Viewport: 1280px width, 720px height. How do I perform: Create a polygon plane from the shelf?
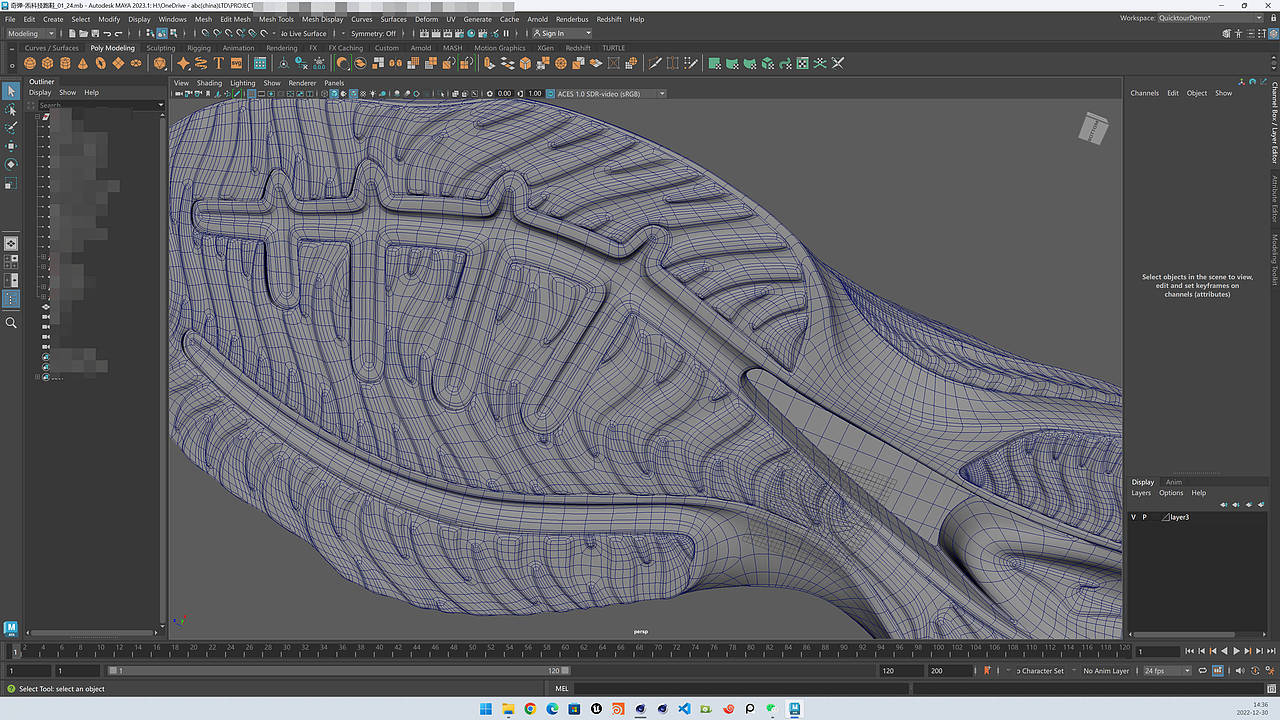click(118, 63)
